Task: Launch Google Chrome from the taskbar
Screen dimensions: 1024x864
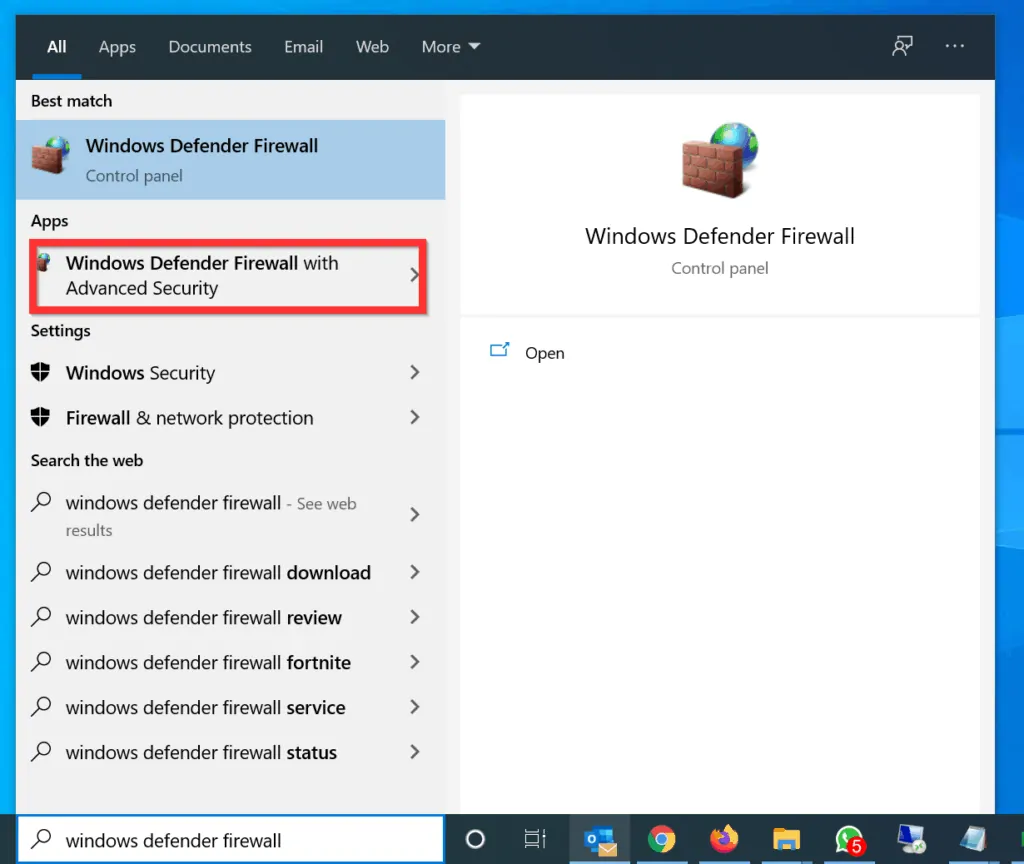Action: click(662, 839)
